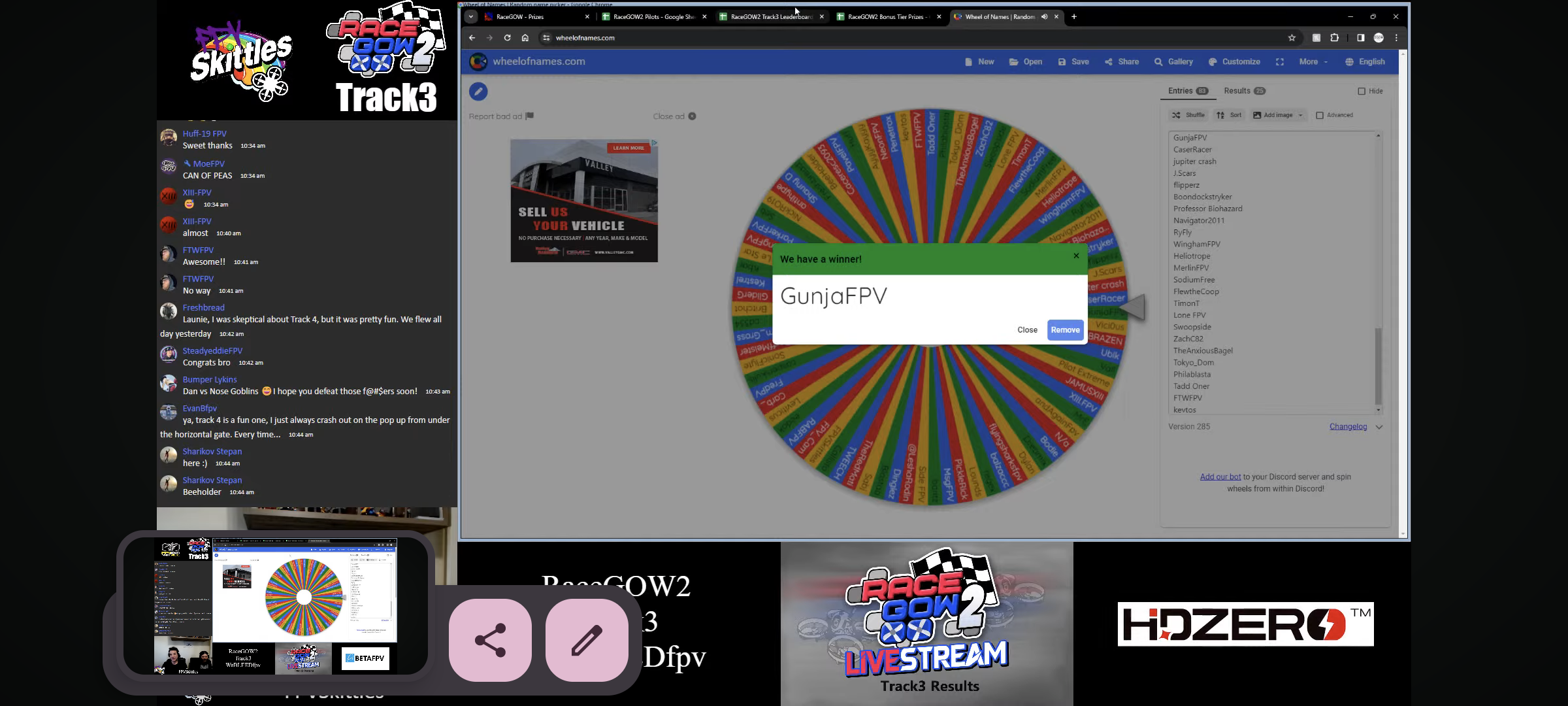This screenshot has height=706, width=1568.
Task: Switch to the Entries tab
Action: click(x=1188, y=91)
